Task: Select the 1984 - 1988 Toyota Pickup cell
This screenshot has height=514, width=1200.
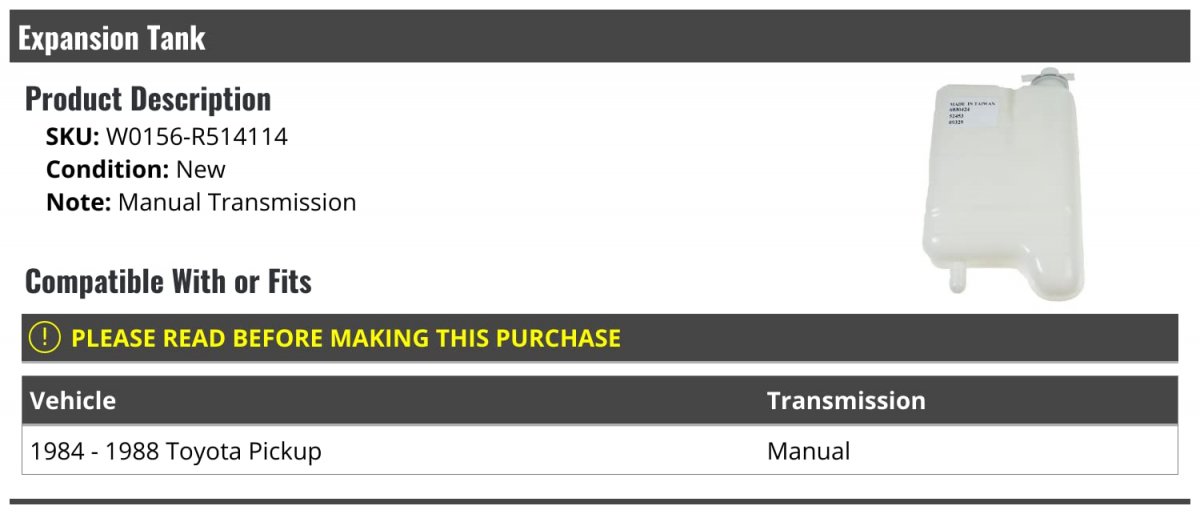Action: (x=176, y=452)
